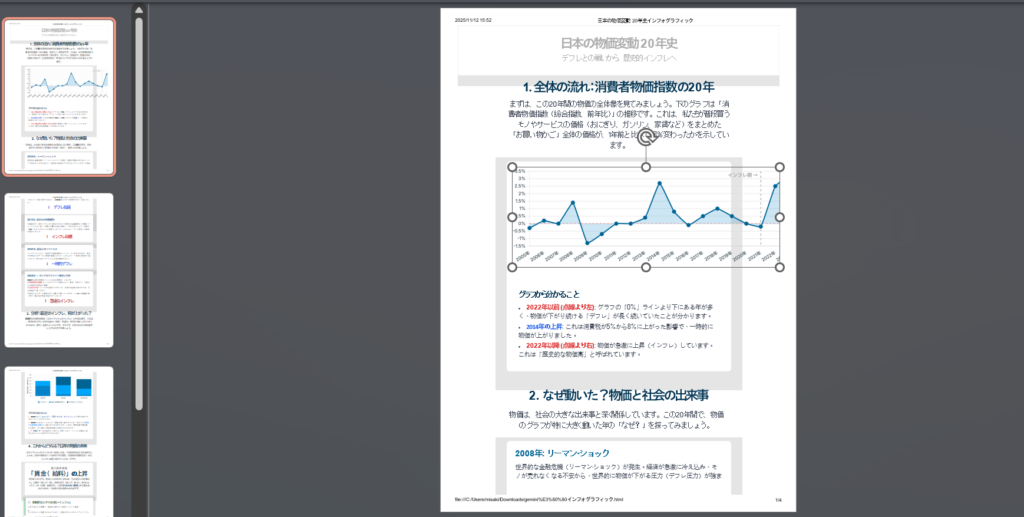The image size is (1024, 517).
Task: Click the top-left resize handle of the chart
Action: (513, 167)
